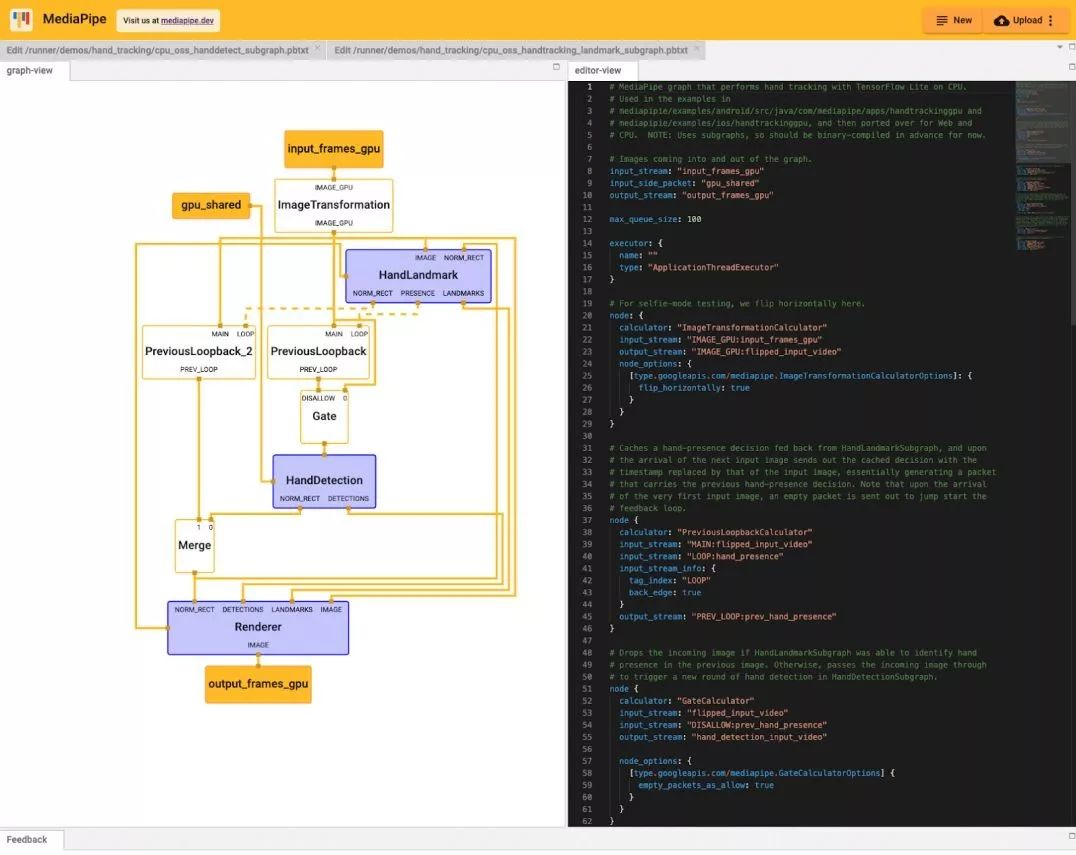
Task: Open the tab list dropdown arrow
Action: pos(1059,46)
